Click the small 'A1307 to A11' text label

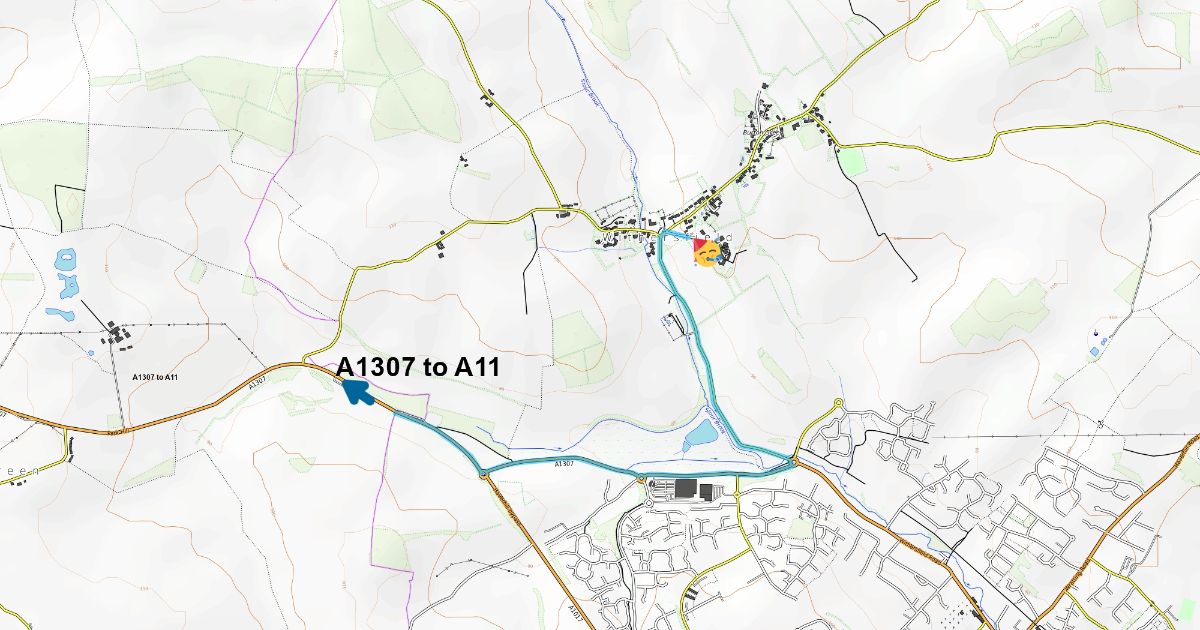coord(155,376)
